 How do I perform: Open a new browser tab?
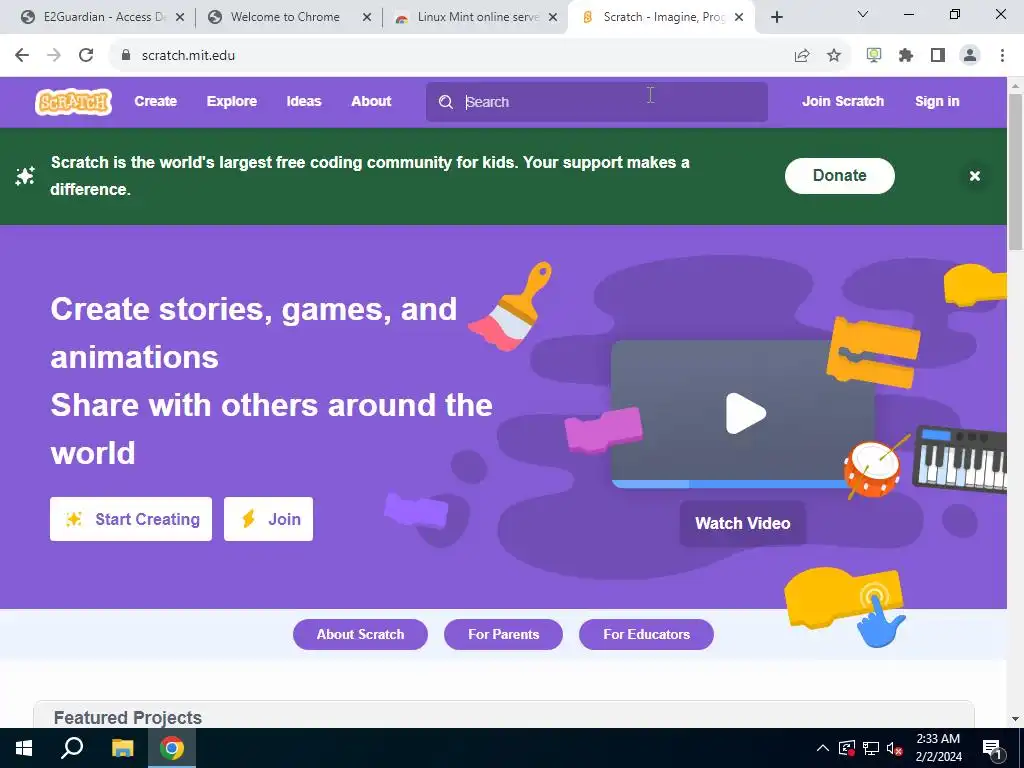pyautogui.click(x=776, y=17)
